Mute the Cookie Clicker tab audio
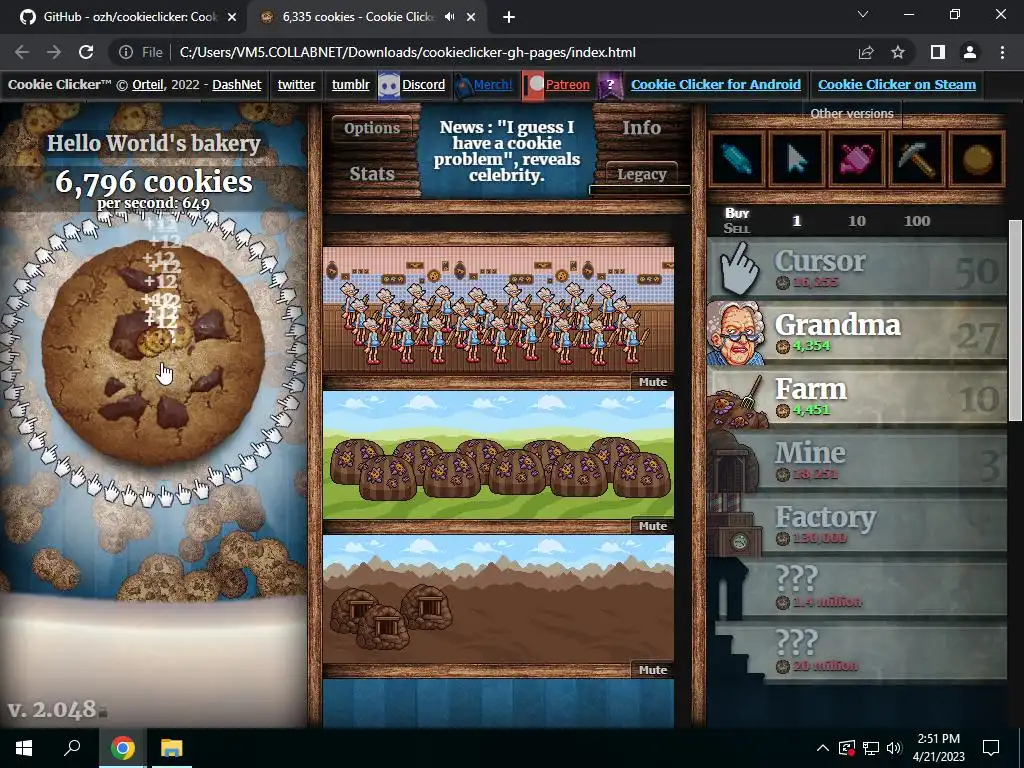The height and width of the screenshot is (768, 1024). 449,17
